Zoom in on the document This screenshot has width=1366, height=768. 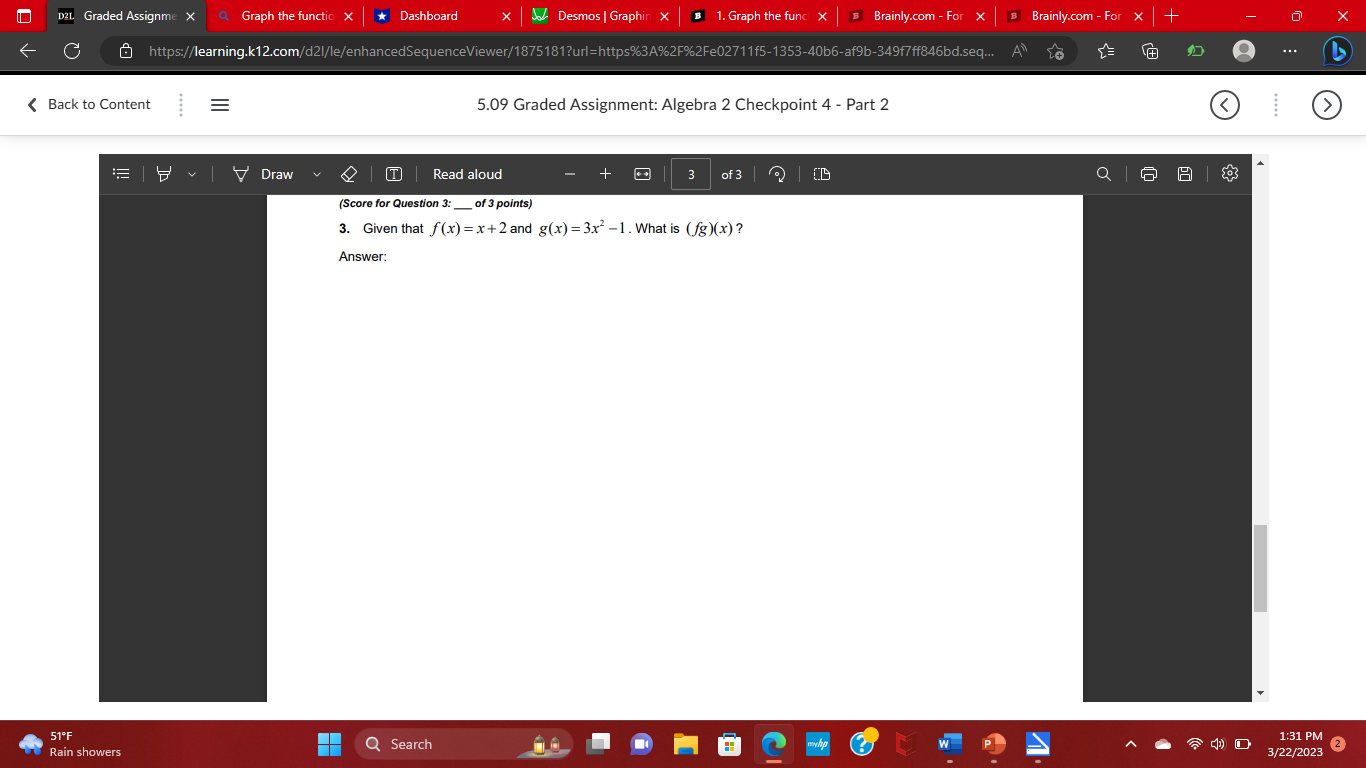tap(604, 174)
